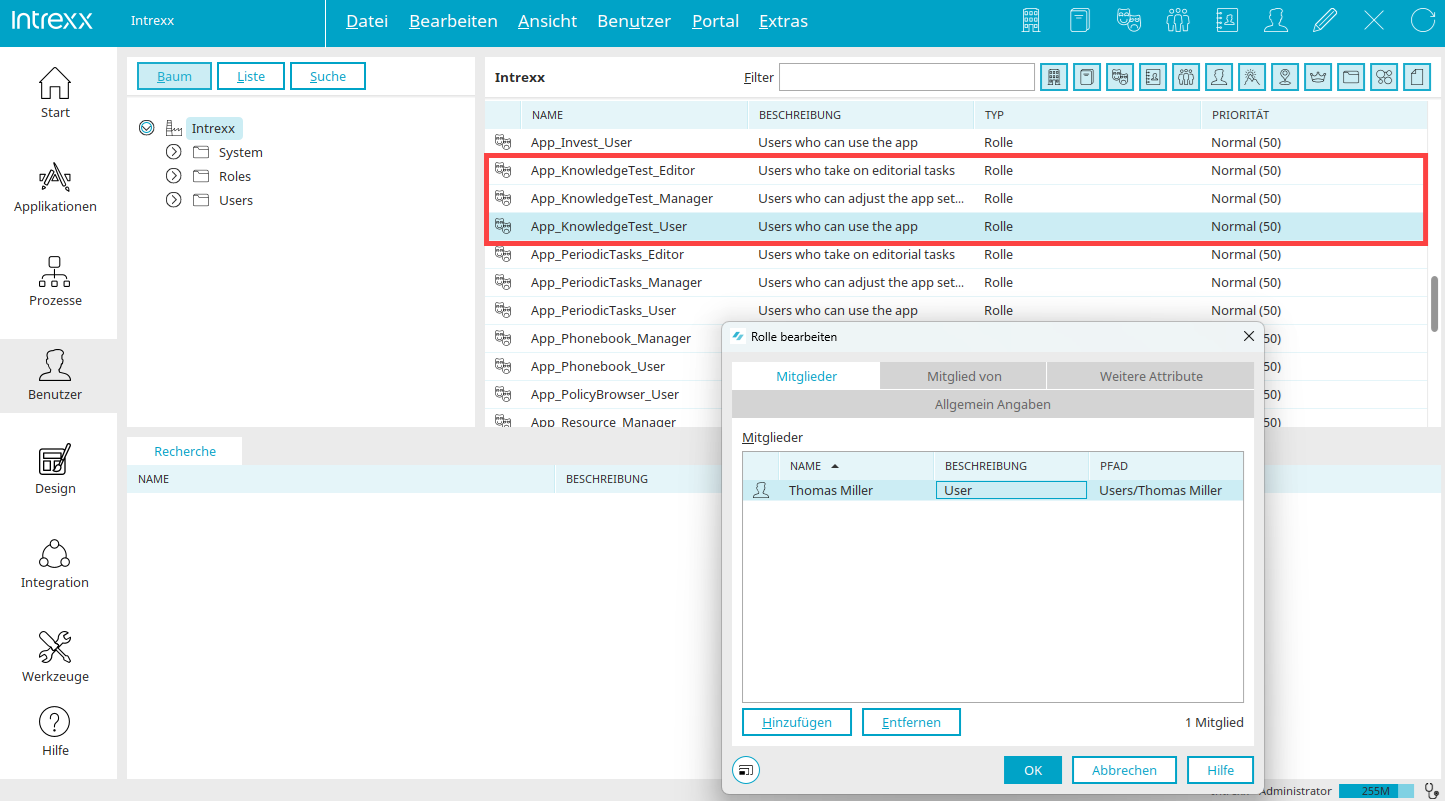Screen dimensions: 1445x801
Task: Expand the System folder in tree
Action: tap(173, 152)
